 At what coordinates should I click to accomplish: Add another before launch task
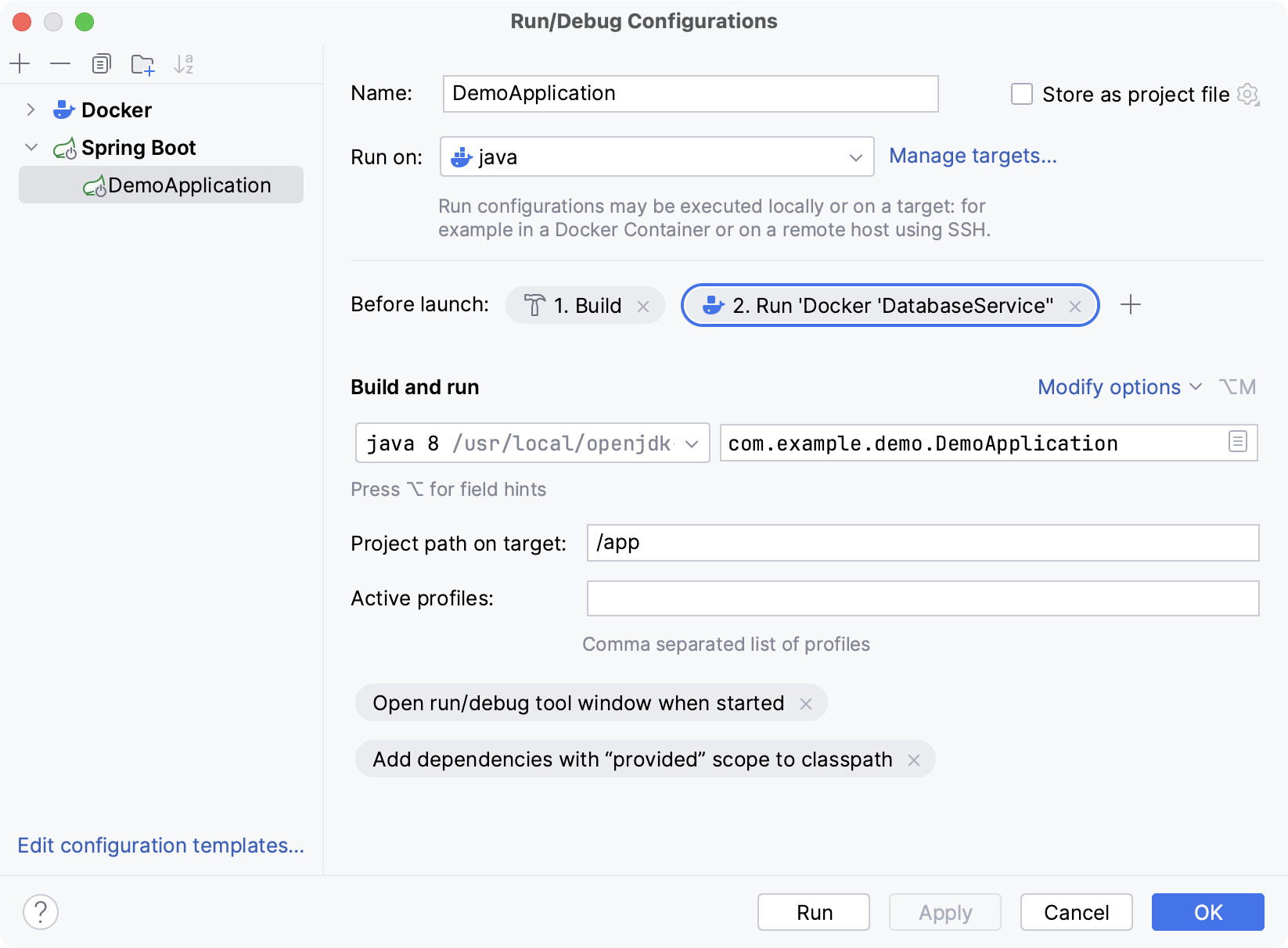point(1131,305)
